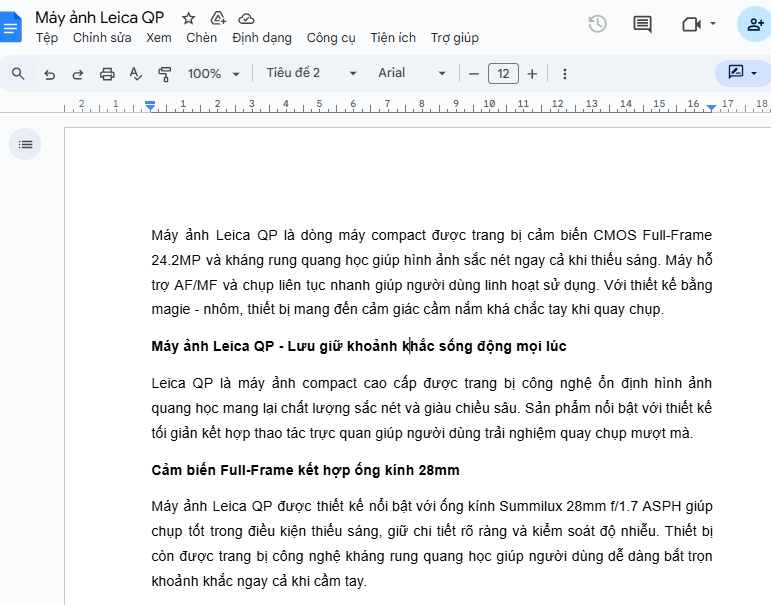Click the document title Máy ảnh Leica QP
Viewport: 771px width, 605px height.
coord(99,18)
